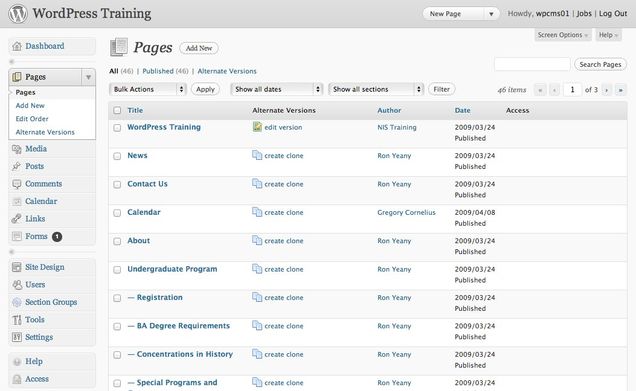Click the Dashboard home icon

17,46
